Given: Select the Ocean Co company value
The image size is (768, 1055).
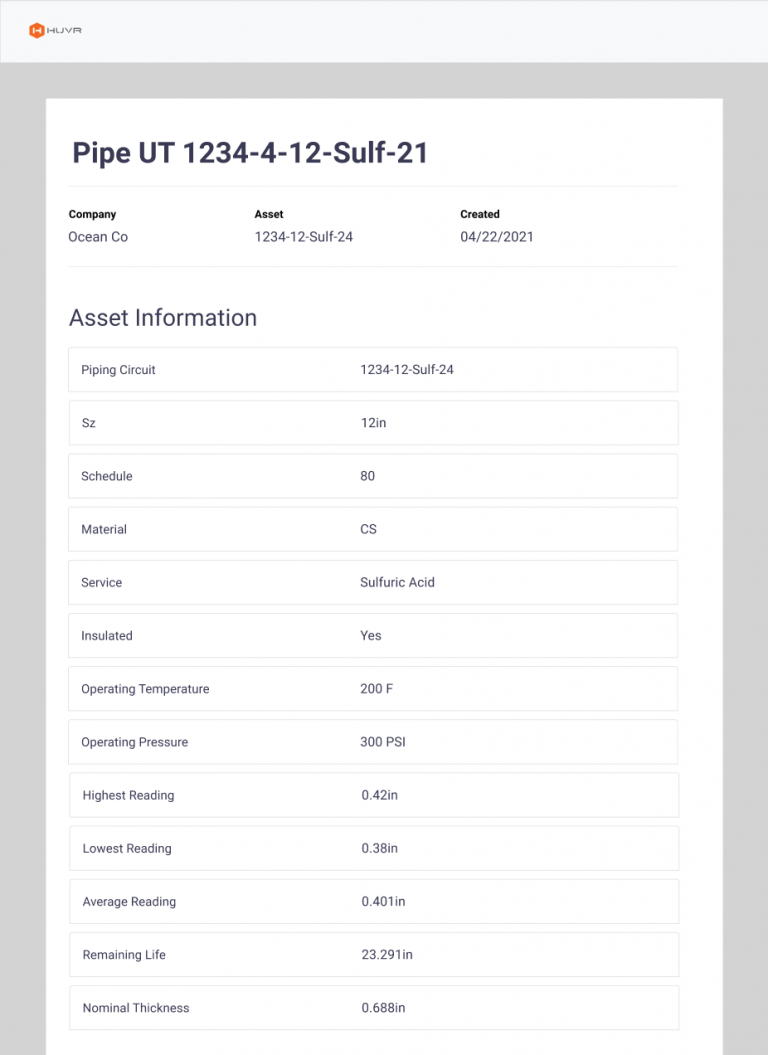Looking at the screenshot, I should pos(97,237).
